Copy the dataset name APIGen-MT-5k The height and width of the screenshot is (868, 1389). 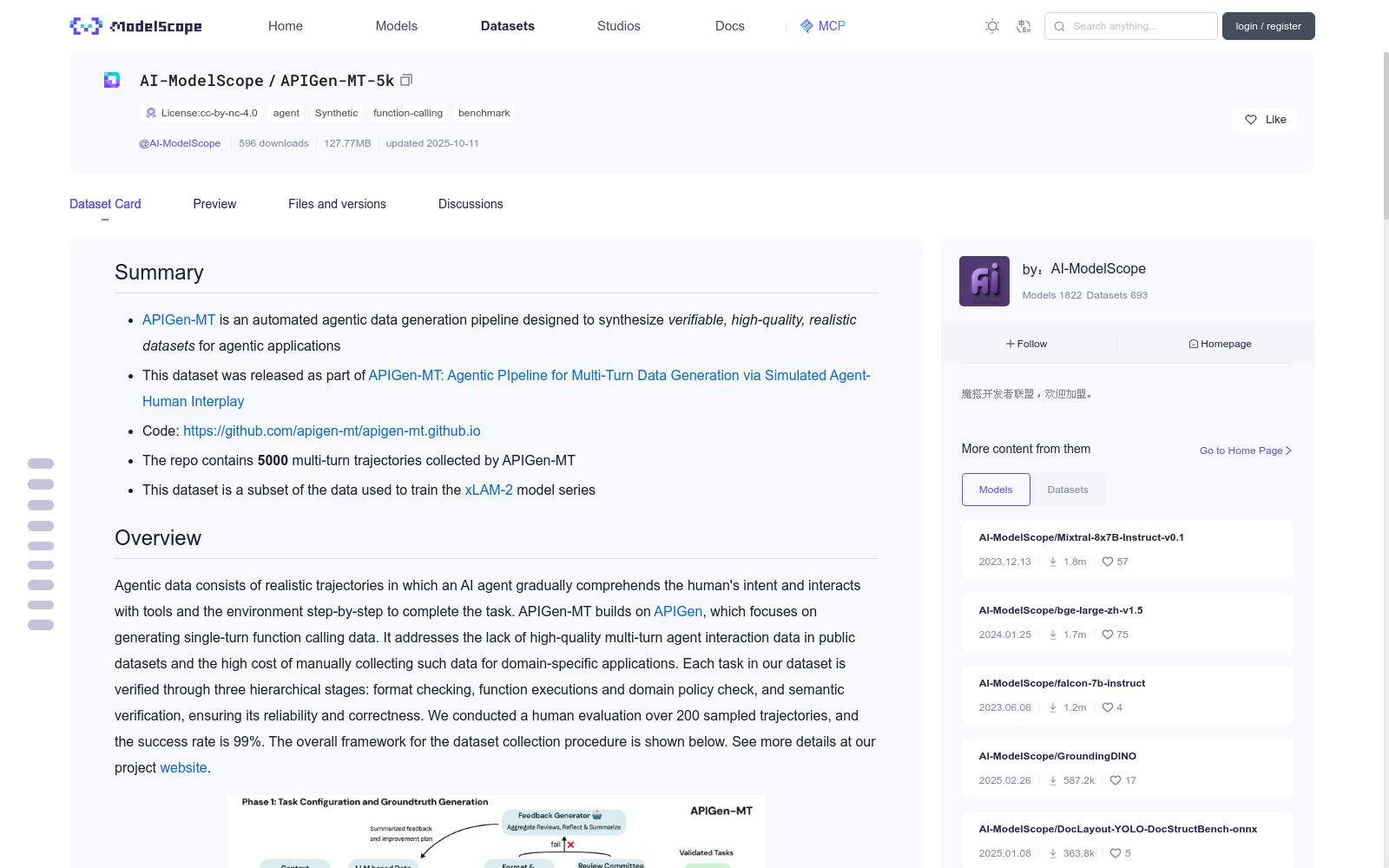pyautogui.click(x=405, y=80)
